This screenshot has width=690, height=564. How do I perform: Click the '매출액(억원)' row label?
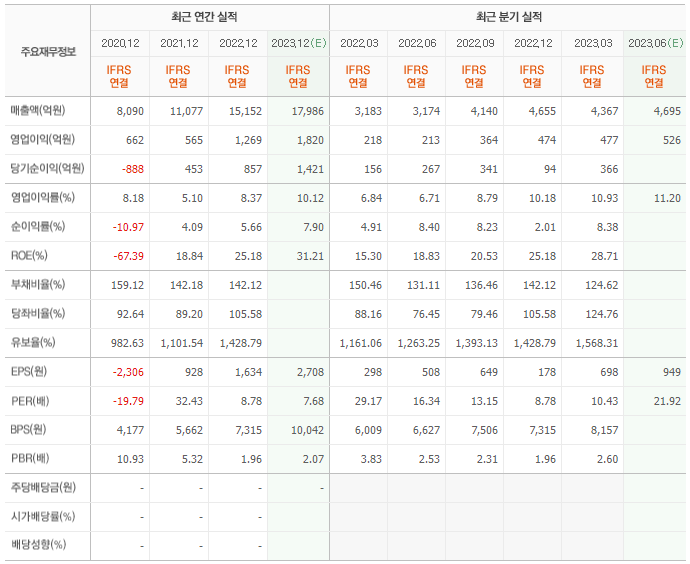tap(38, 110)
